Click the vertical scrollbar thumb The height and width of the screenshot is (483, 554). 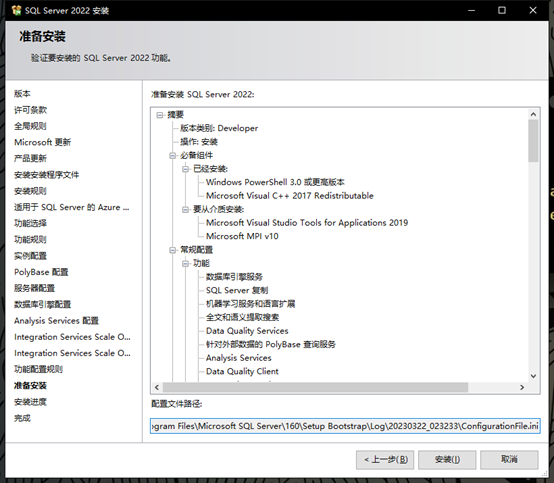pyautogui.click(x=534, y=141)
